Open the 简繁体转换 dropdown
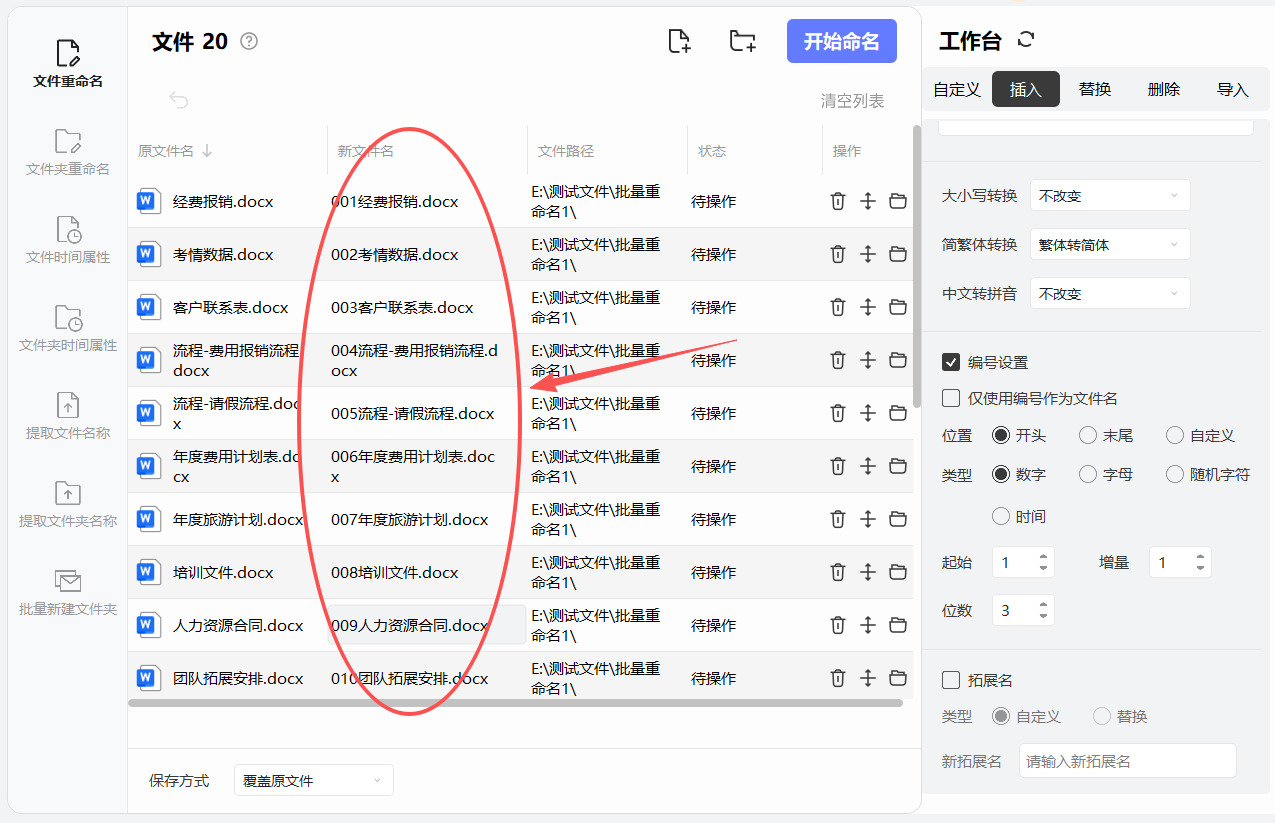 1110,245
